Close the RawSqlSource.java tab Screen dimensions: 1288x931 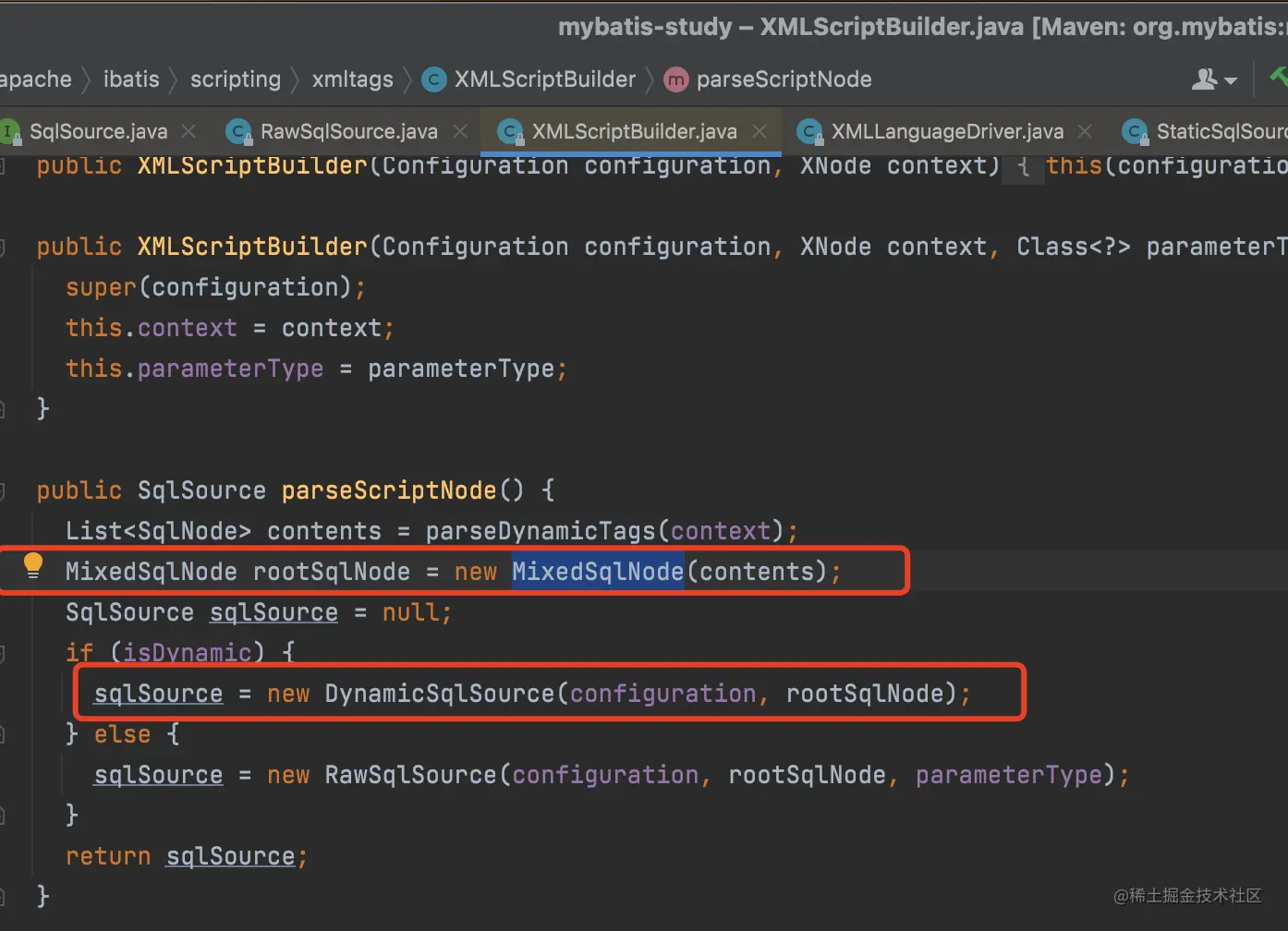(460, 131)
